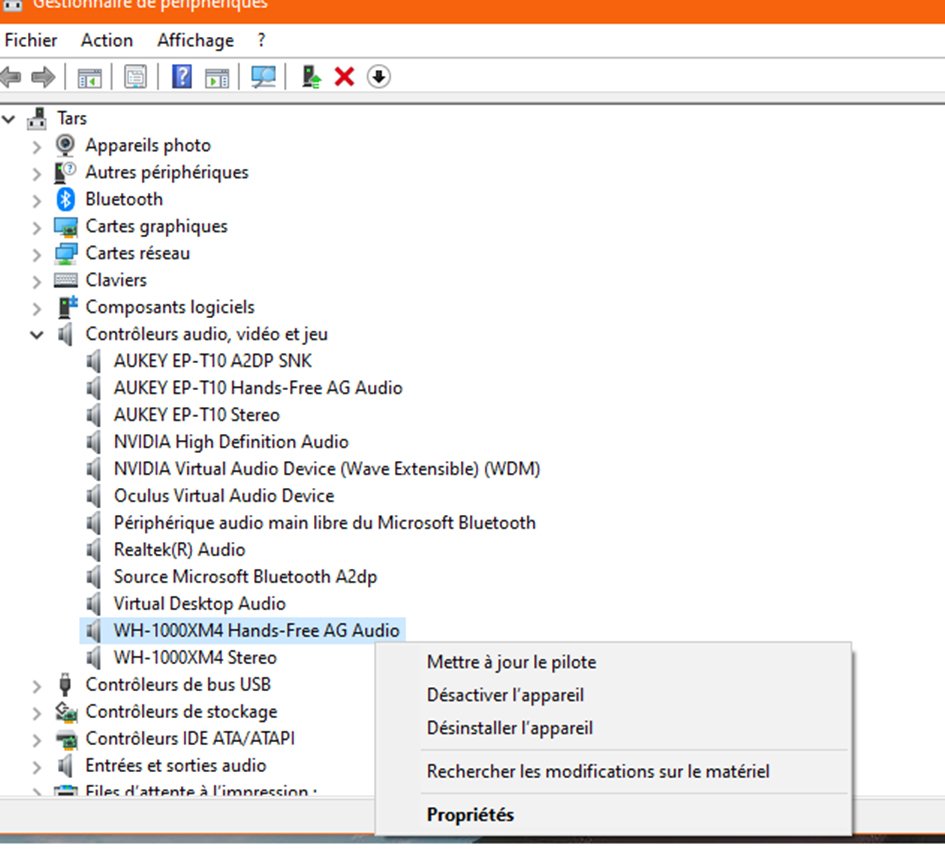This screenshot has height=854, width=945.
Task: Click the disable device down-arrow icon
Action: (x=378, y=77)
